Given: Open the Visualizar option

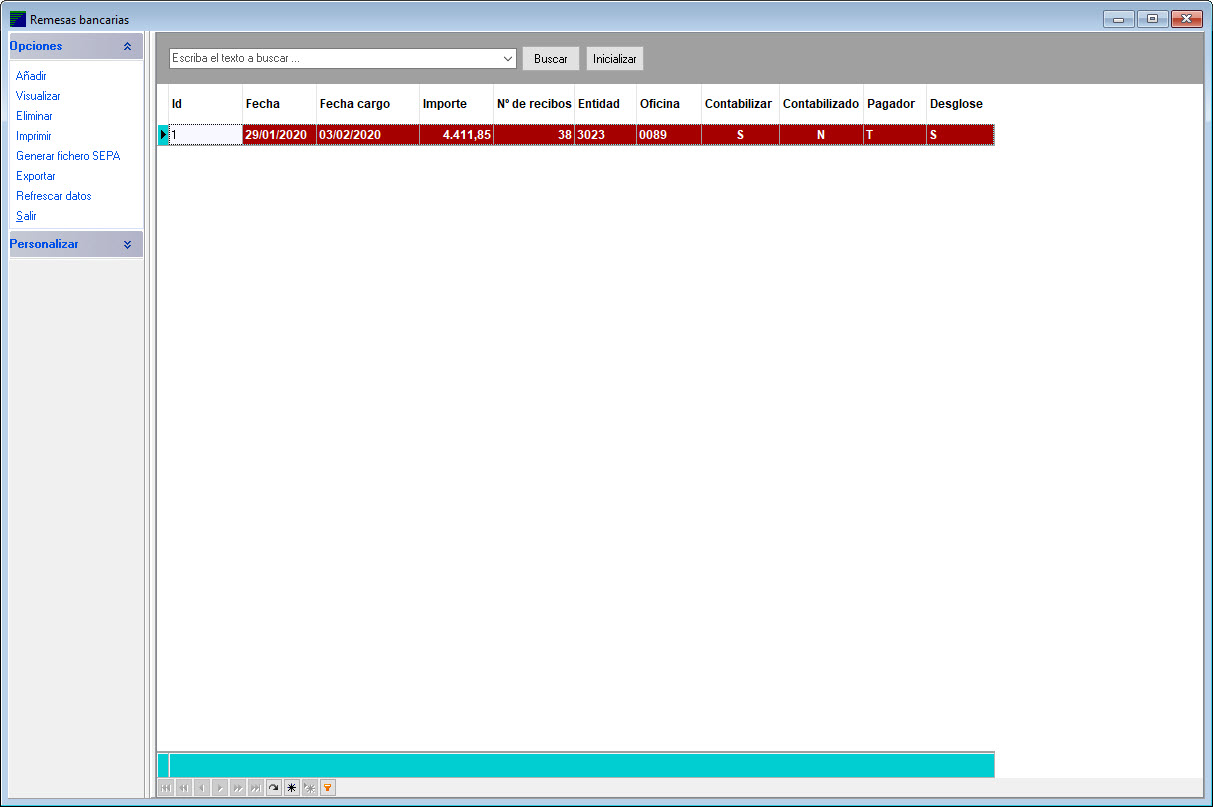Looking at the screenshot, I should (39, 96).
